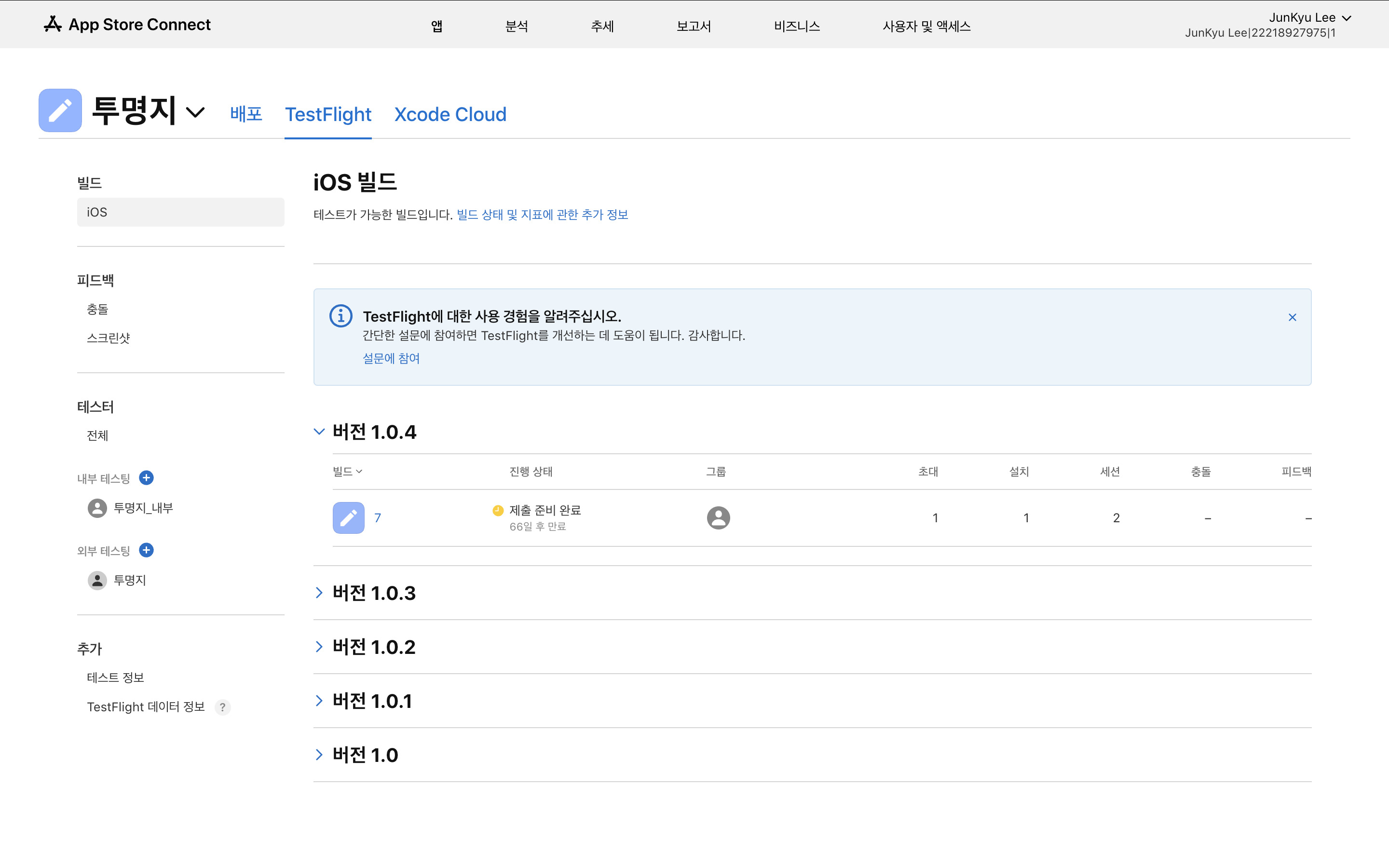
Task: Open the 추세 menu in top navigation
Action: click(x=603, y=26)
